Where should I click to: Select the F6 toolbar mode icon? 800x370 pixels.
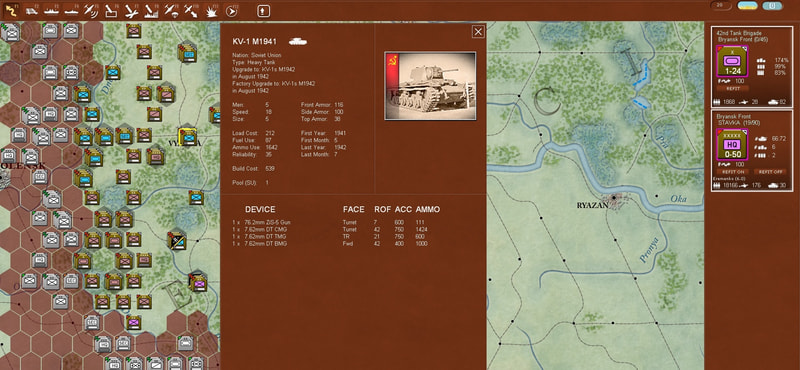tap(111, 10)
